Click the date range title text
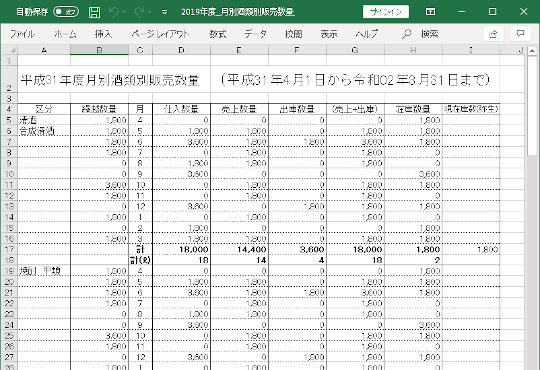 click(x=355, y=80)
